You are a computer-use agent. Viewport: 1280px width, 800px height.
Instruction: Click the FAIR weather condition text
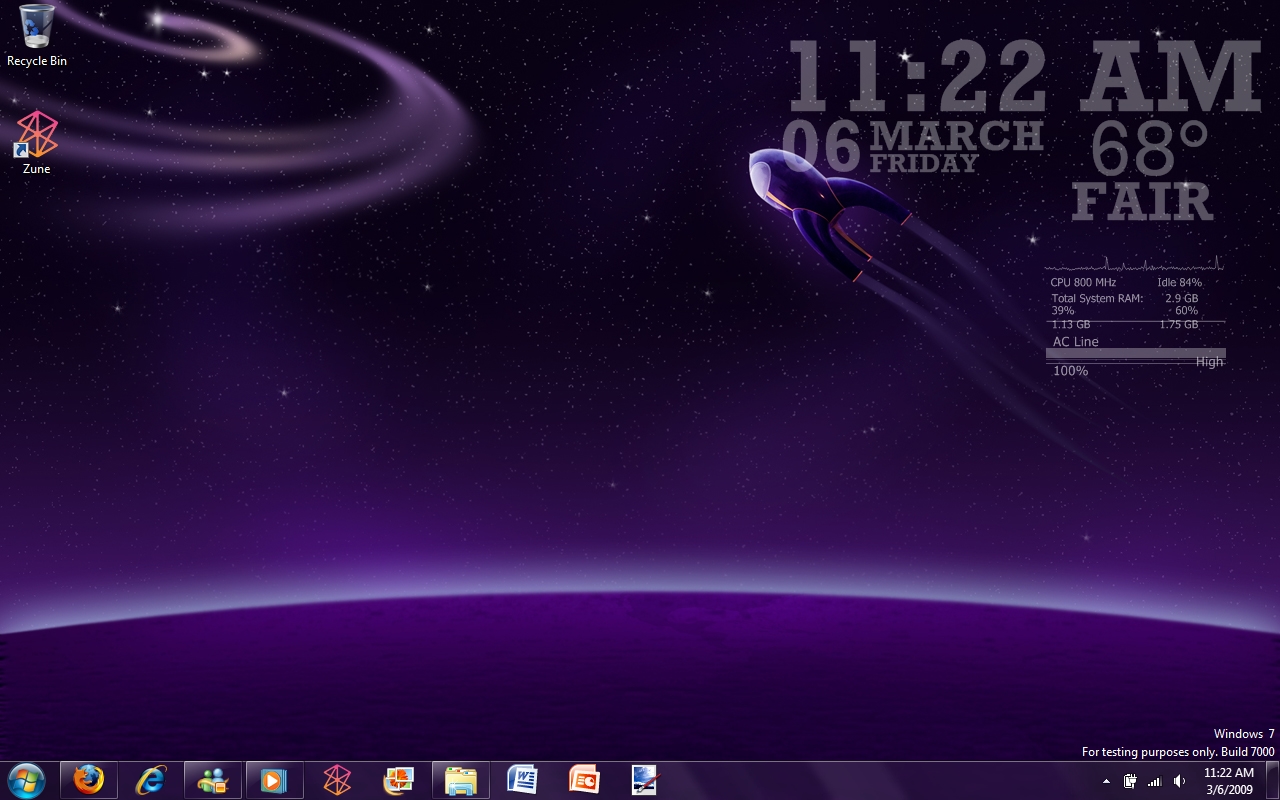coord(1142,202)
